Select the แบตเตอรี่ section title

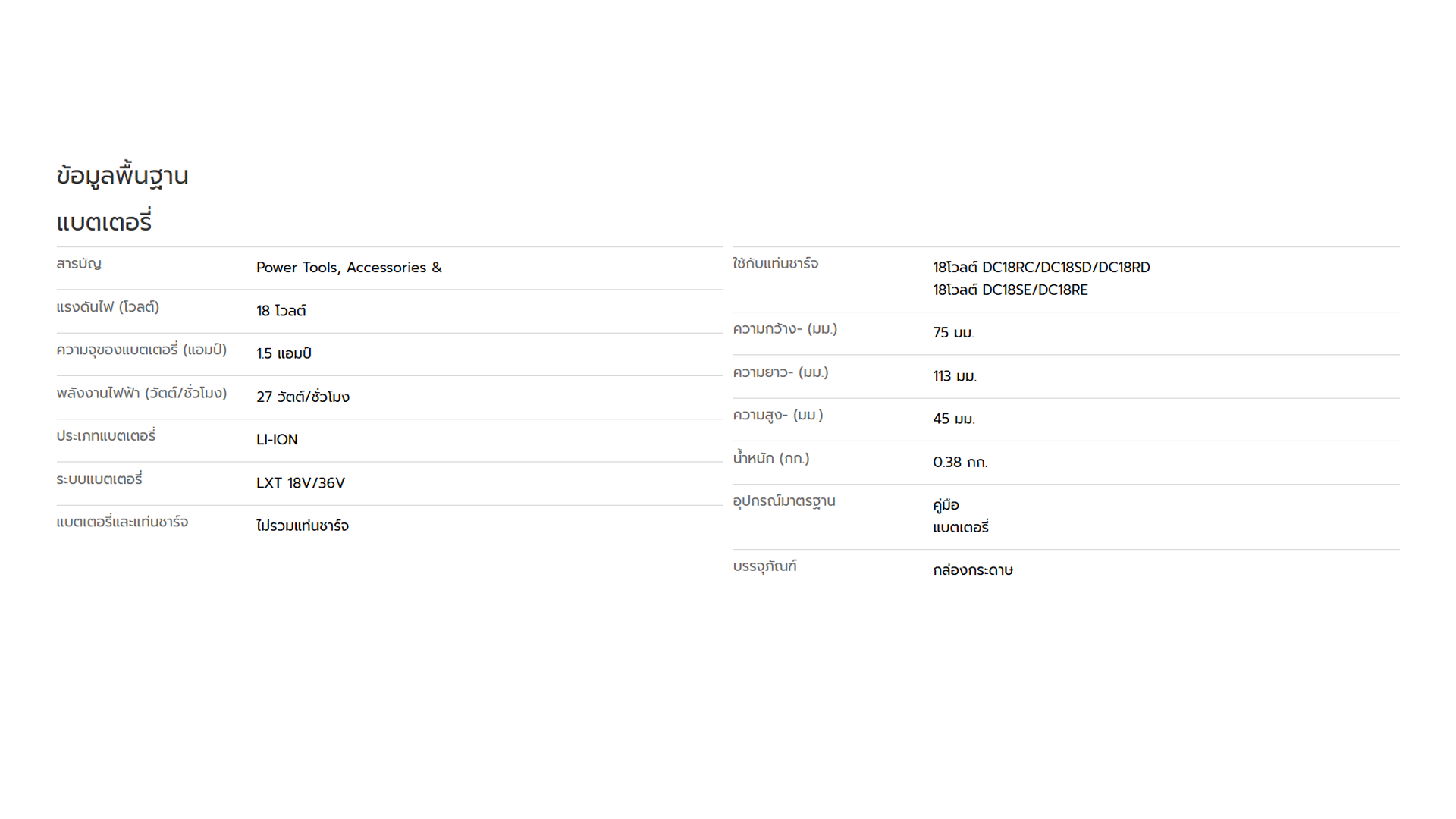click(x=104, y=222)
